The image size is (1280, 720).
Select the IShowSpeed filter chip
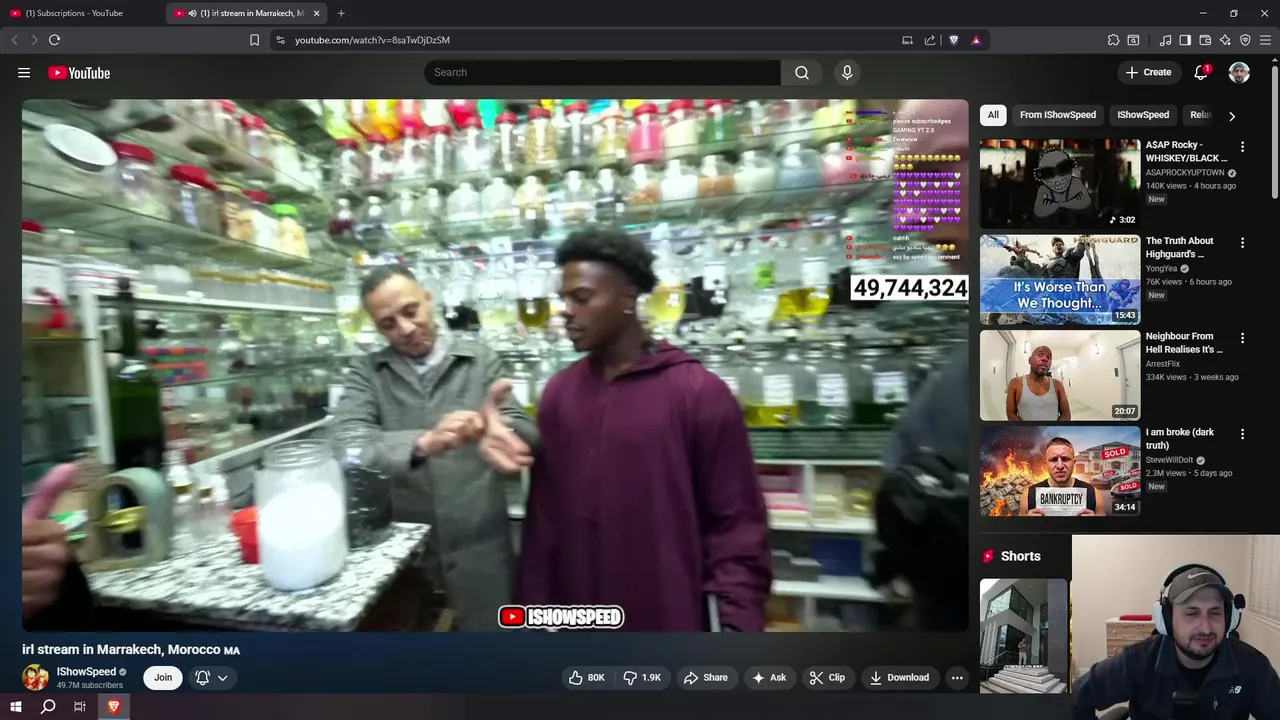point(1143,115)
